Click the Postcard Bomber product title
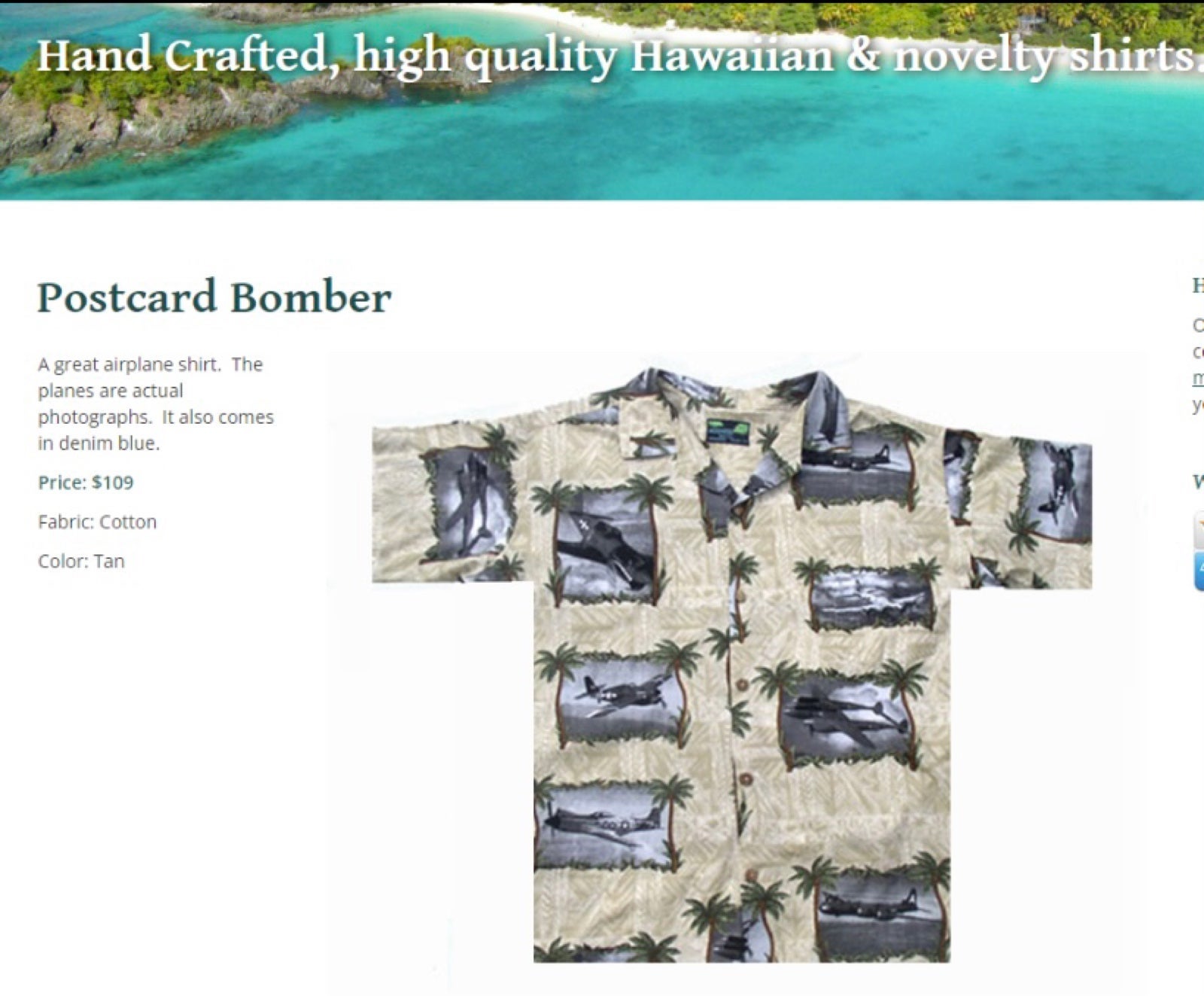Image resolution: width=1204 pixels, height=996 pixels. pyautogui.click(x=214, y=297)
